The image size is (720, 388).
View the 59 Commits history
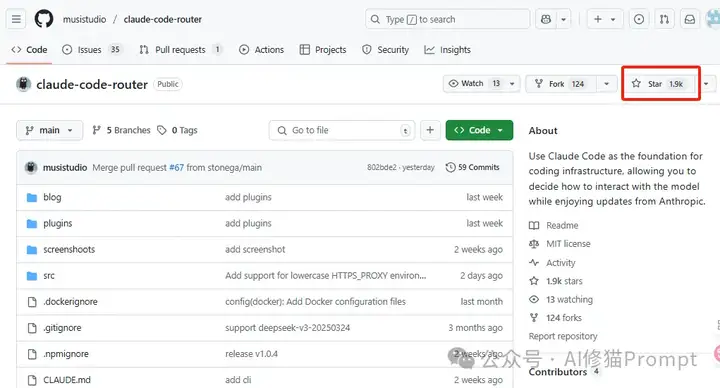click(472, 167)
